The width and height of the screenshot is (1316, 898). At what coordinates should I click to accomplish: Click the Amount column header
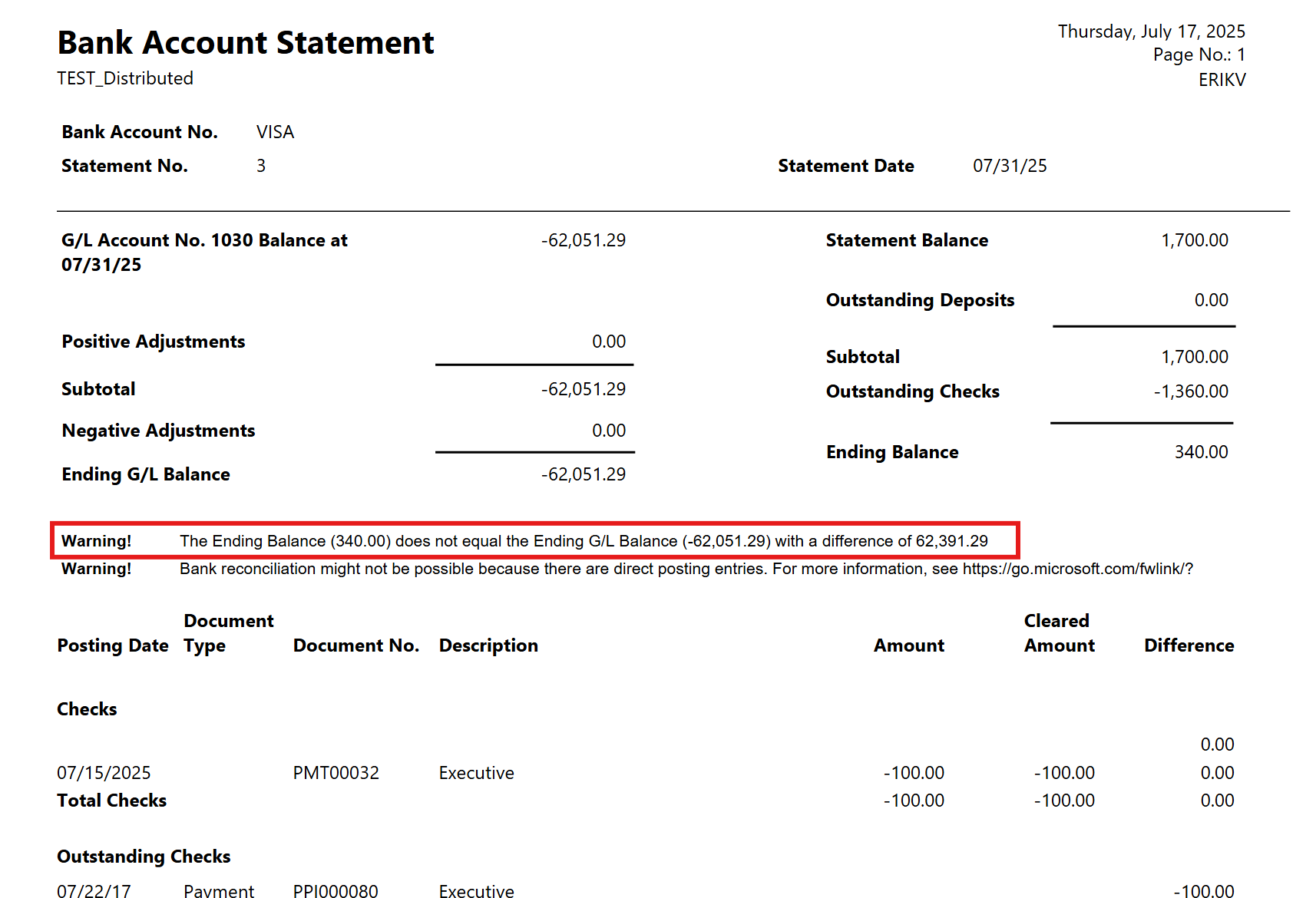coord(908,645)
